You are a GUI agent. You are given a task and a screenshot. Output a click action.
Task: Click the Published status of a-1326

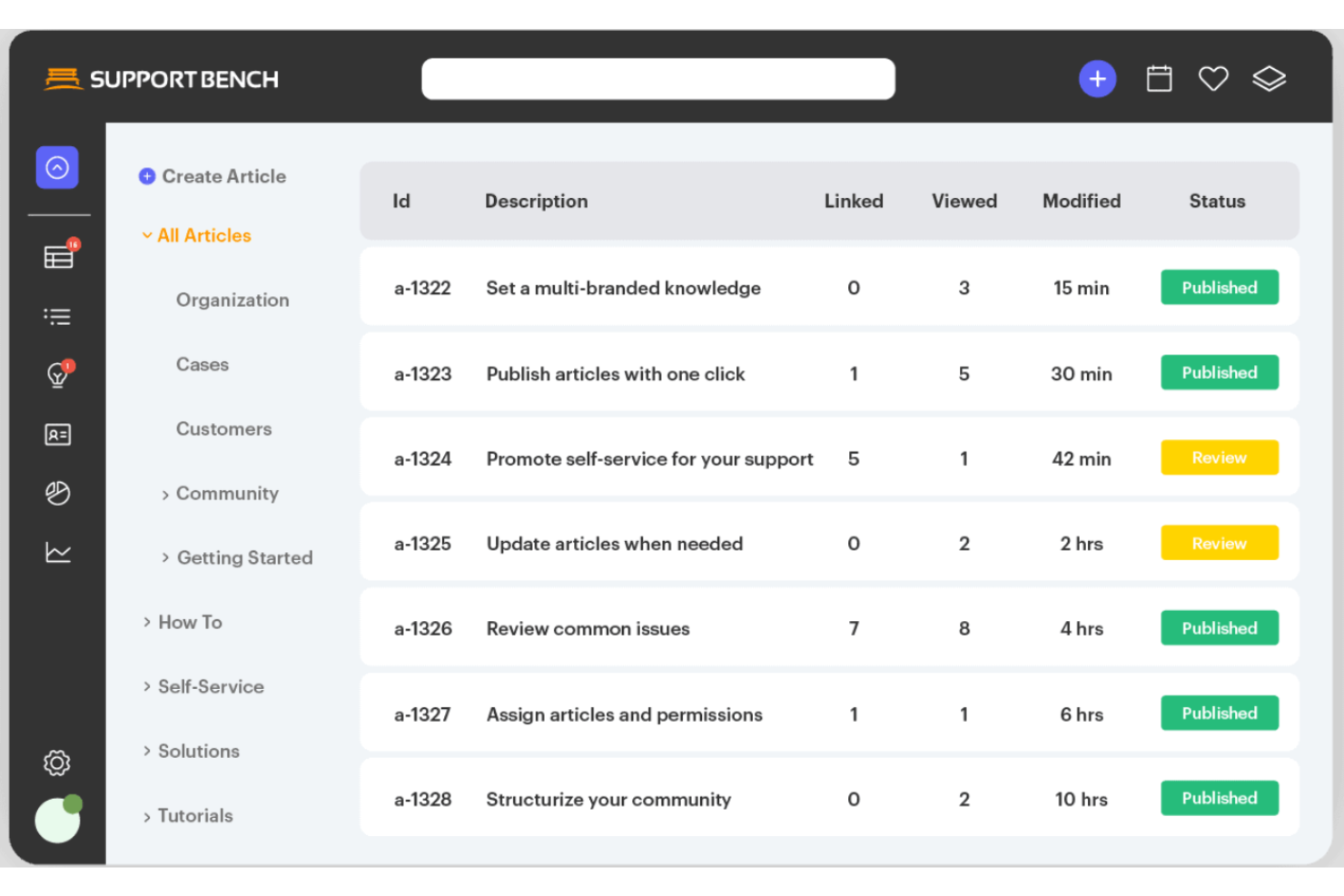[1220, 627]
